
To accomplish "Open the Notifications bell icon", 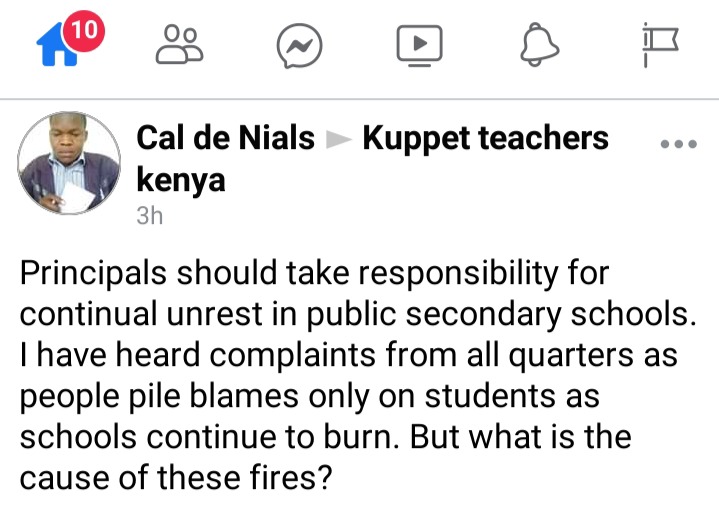I will coord(539,44).
